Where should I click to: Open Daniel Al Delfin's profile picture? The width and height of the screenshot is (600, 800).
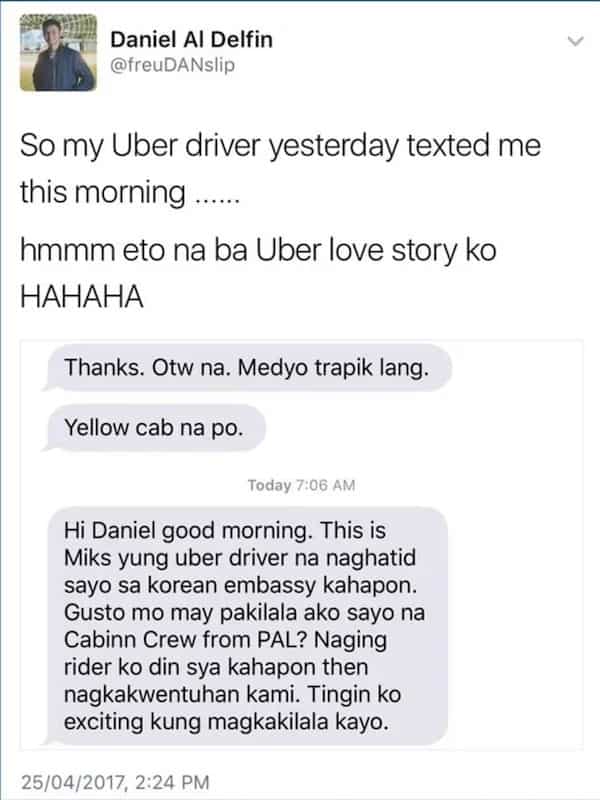point(58,53)
